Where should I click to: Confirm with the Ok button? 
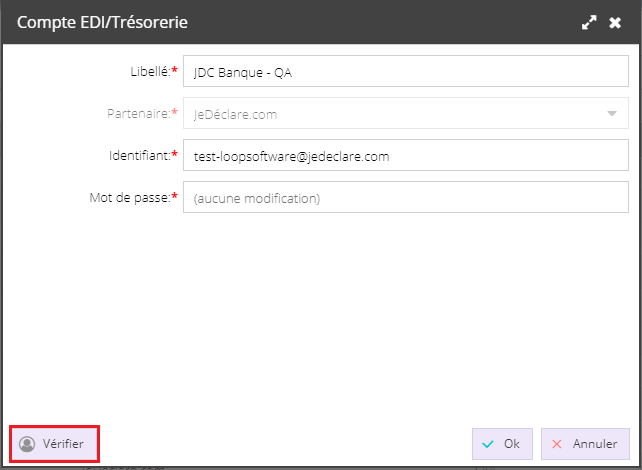[x=502, y=444]
